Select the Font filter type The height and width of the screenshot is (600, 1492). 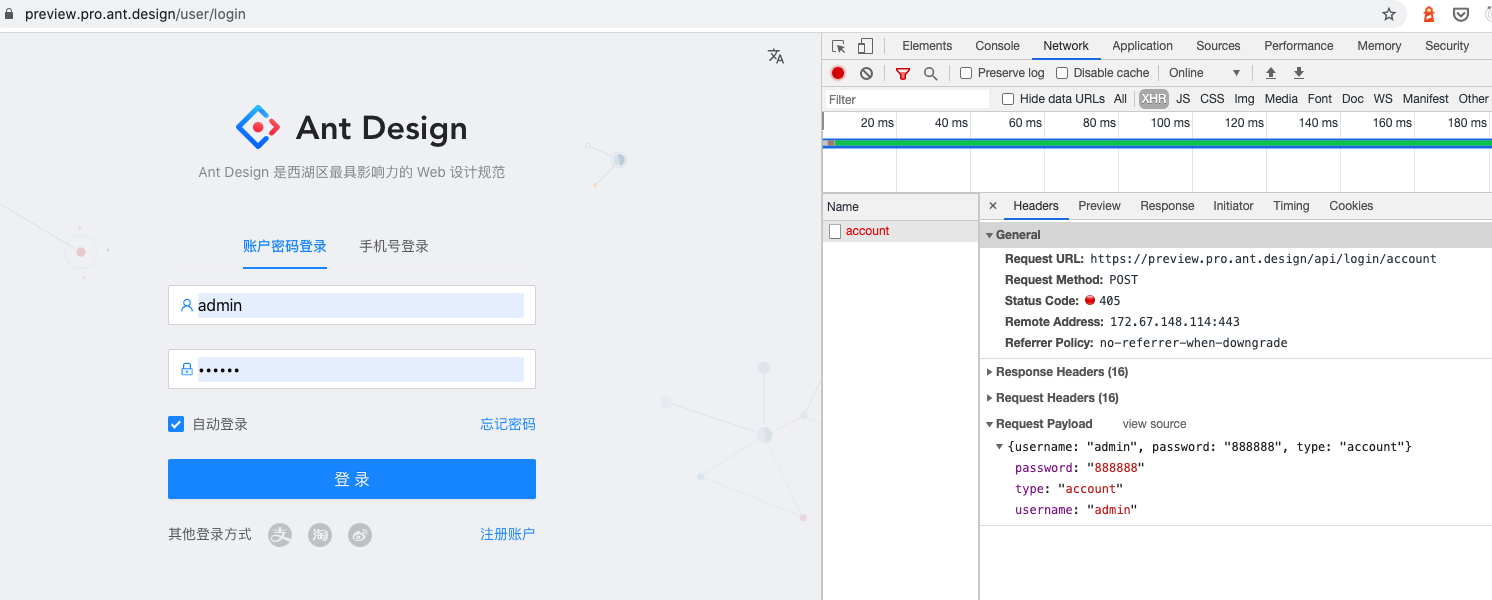point(1320,99)
